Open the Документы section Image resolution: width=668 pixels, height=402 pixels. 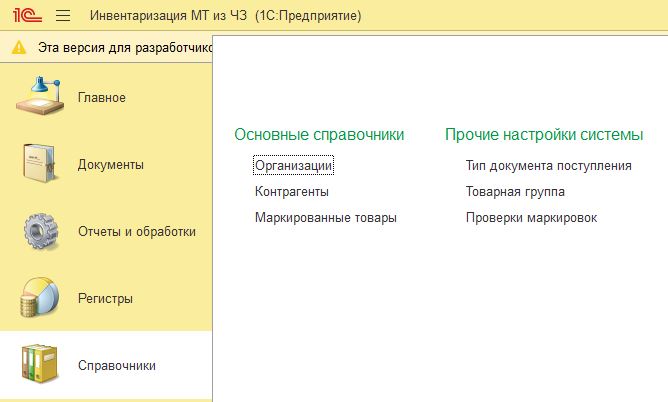111,164
